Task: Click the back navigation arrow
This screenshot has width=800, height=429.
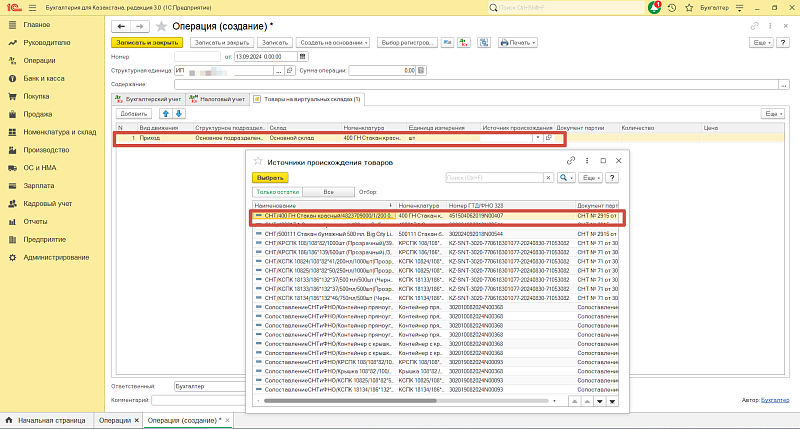Action: [x=121, y=25]
